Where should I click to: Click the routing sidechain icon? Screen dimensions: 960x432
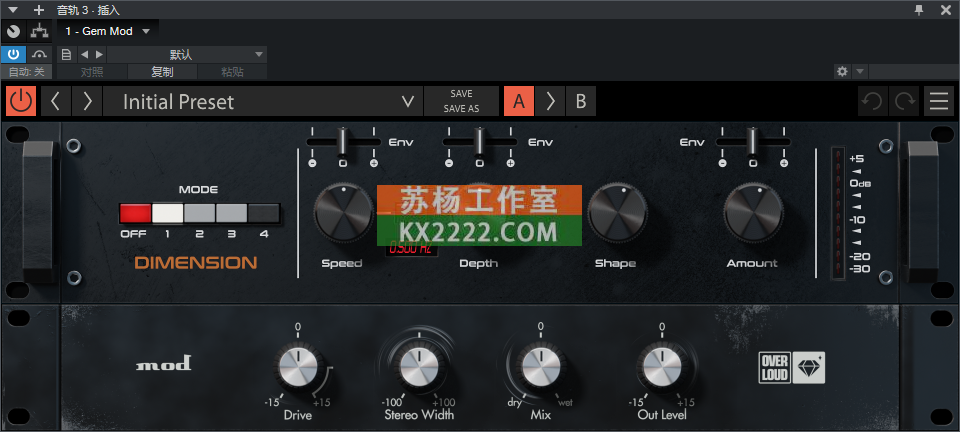(x=40, y=31)
